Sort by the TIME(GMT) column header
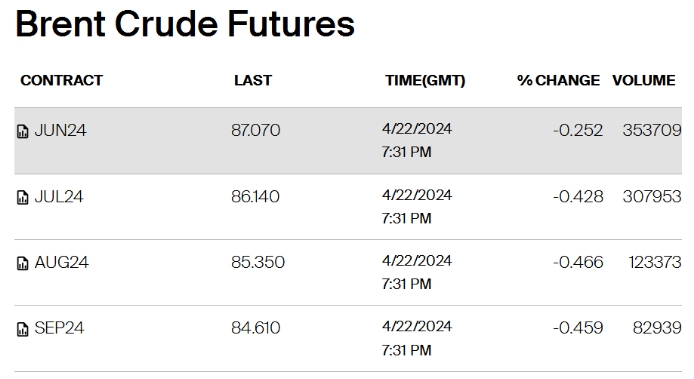This screenshot has height=379, width=694. [425, 80]
